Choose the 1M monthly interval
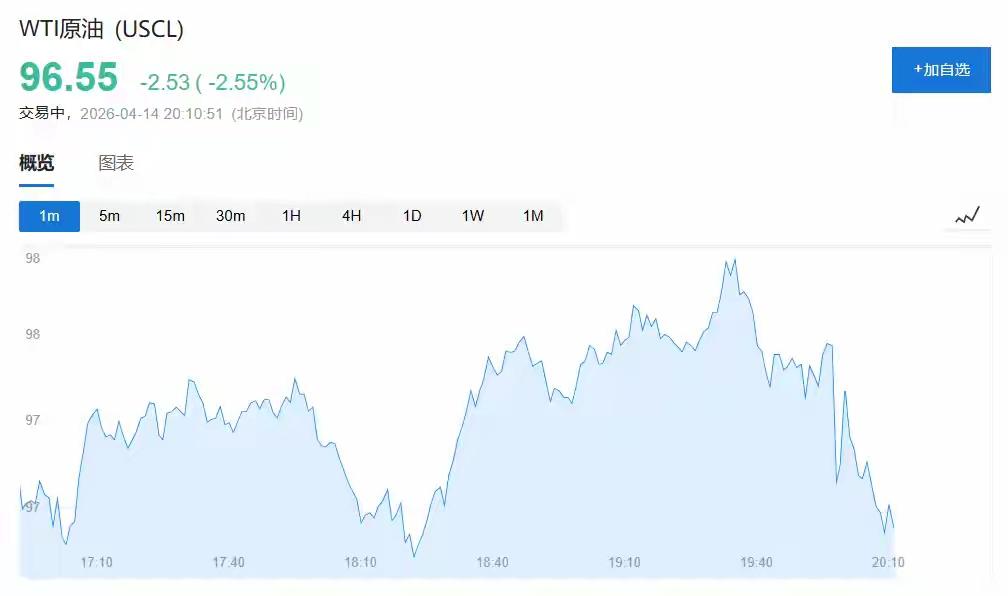The height and width of the screenshot is (596, 1008). 533,216
